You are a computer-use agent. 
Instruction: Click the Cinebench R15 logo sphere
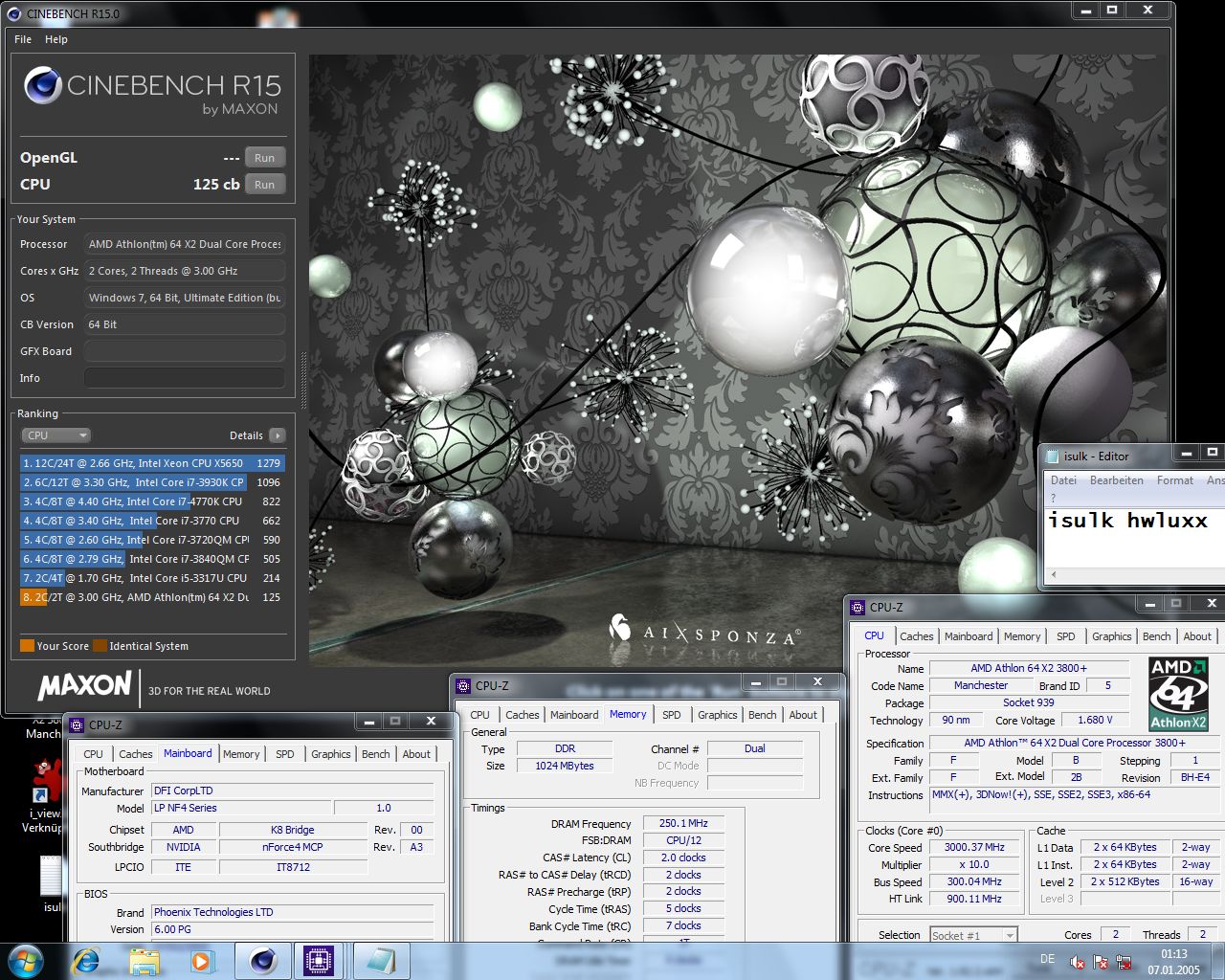pos(43,85)
